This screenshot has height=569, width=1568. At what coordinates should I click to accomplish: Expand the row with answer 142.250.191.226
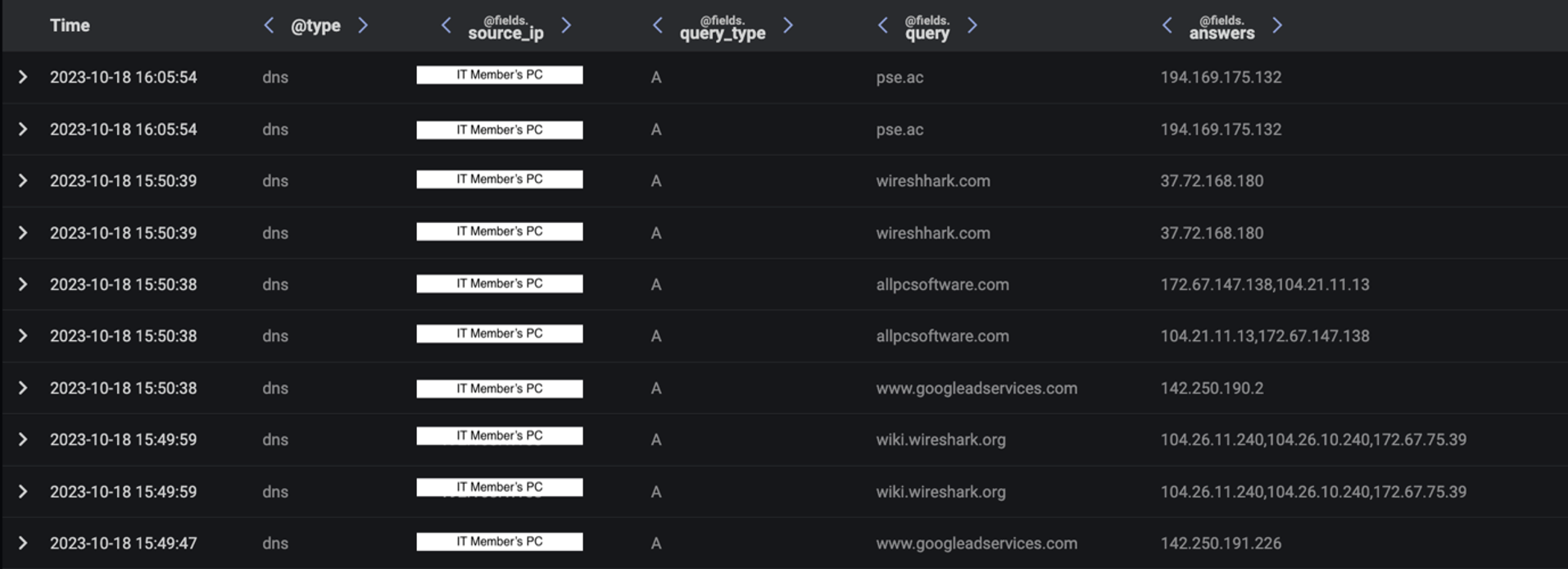[x=23, y=543]
